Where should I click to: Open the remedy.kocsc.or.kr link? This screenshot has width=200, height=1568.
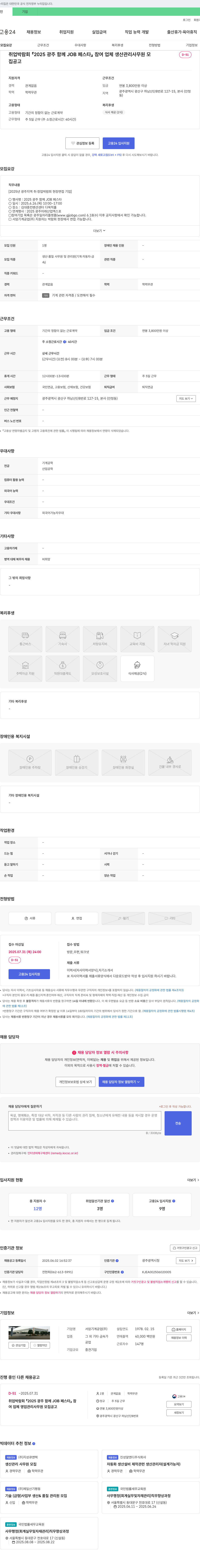click(52, 1153)
